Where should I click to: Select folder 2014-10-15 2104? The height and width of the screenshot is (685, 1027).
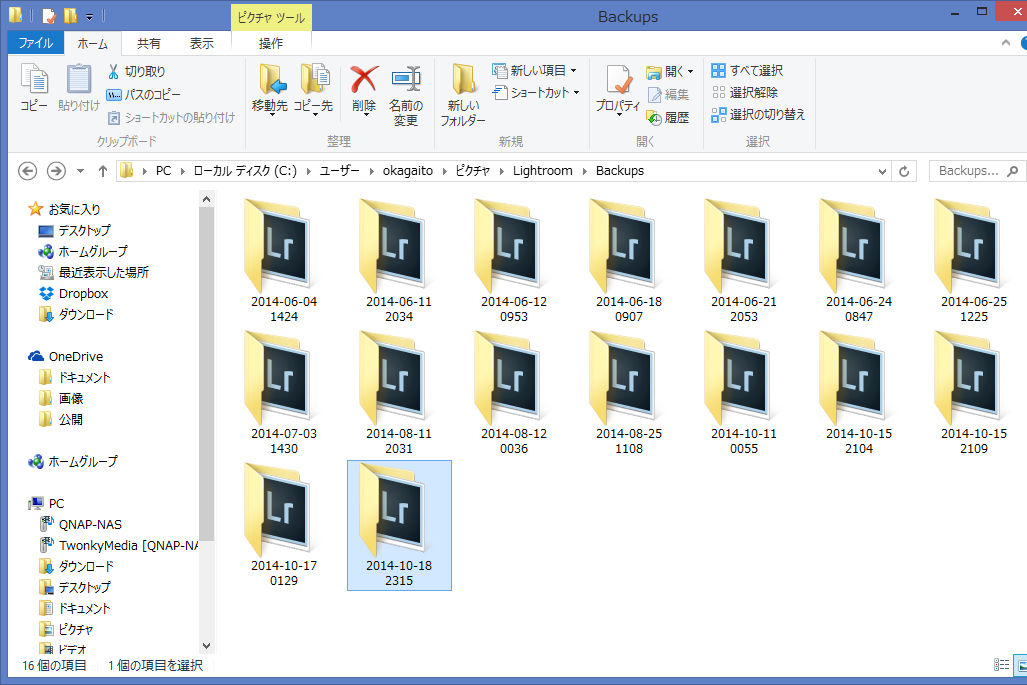[x=859, y=393]
